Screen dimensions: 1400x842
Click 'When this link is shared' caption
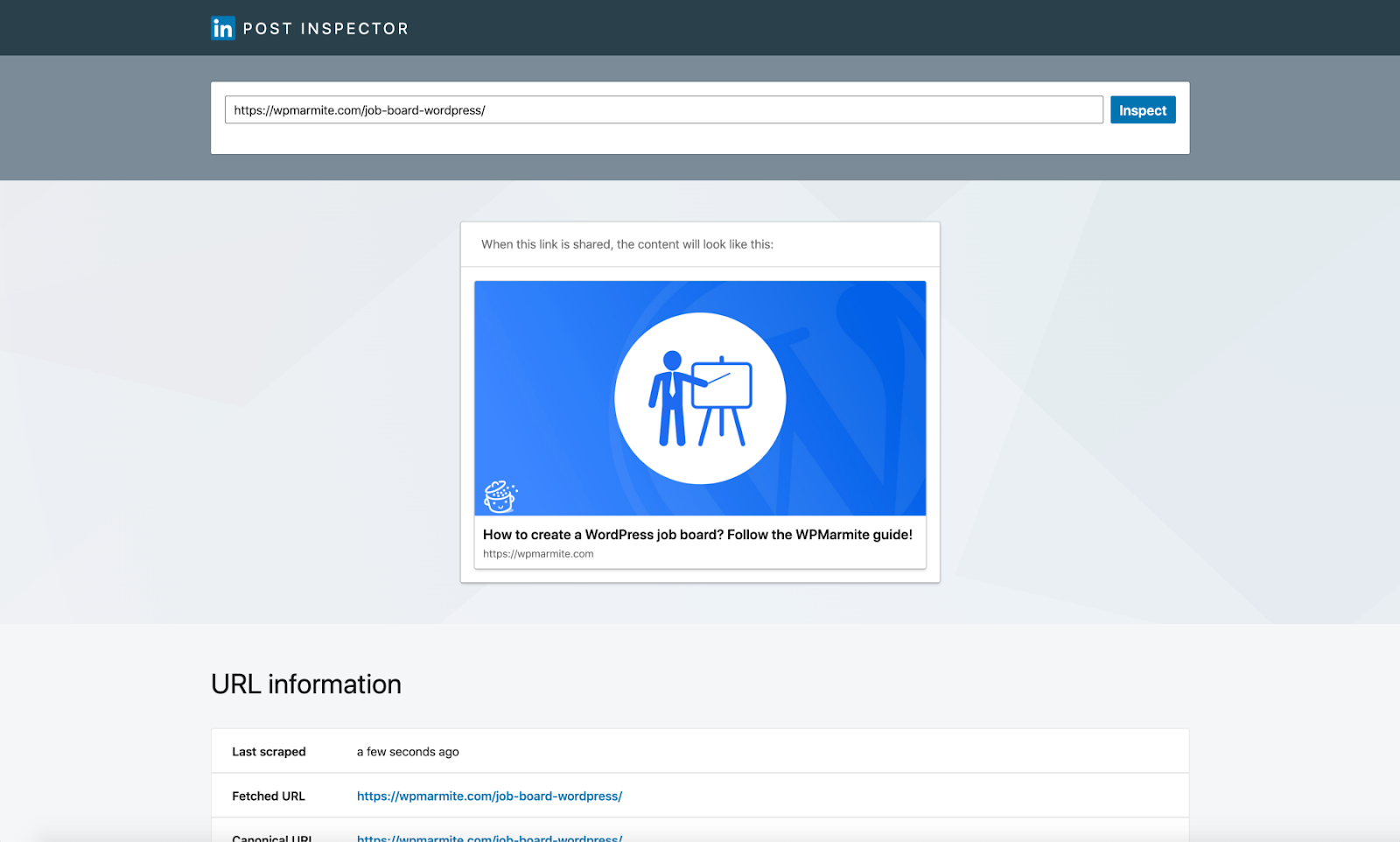[x=627, y=244]
